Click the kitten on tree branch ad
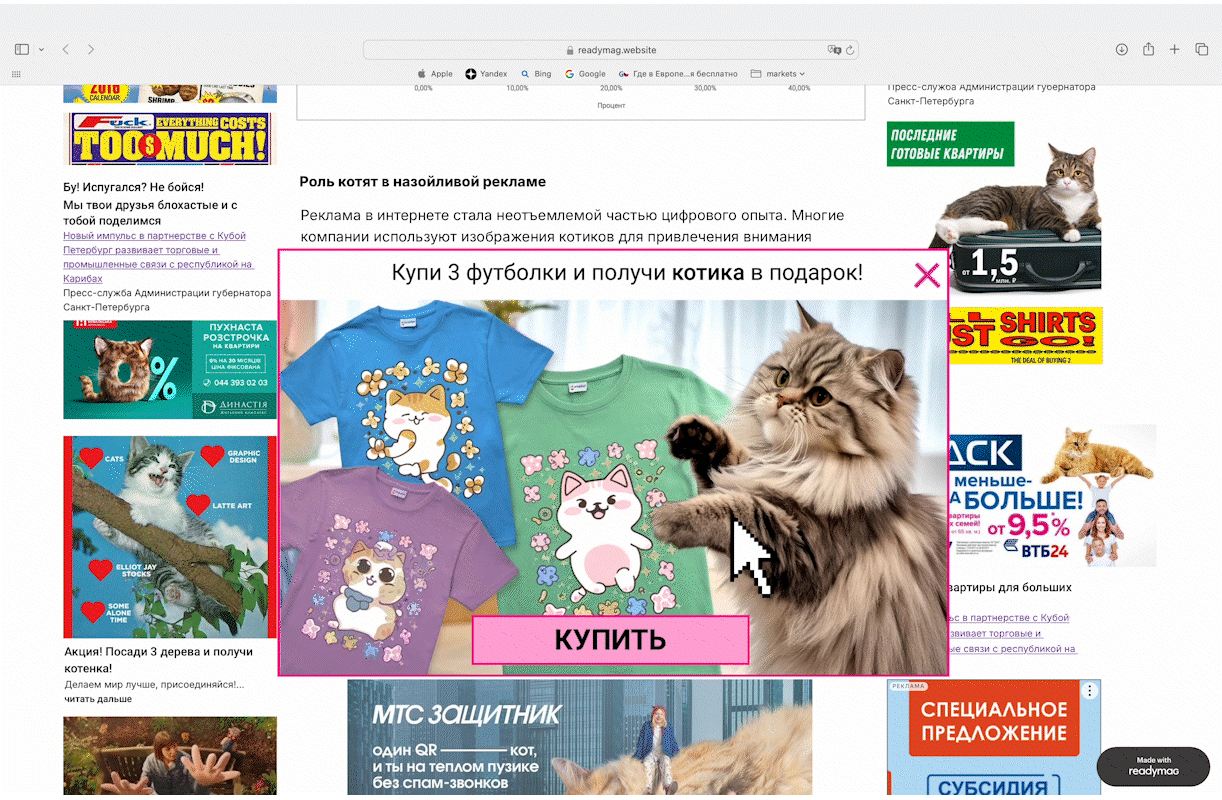The height and width of the screenshot is (800, 1222). (x=170, y=537)
